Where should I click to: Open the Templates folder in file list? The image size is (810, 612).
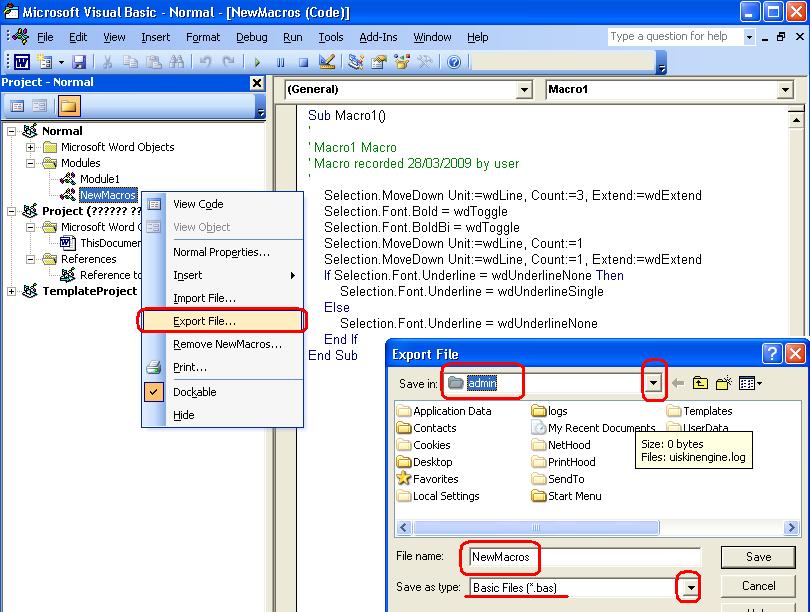pyautogui.click(x=700, y=411)
